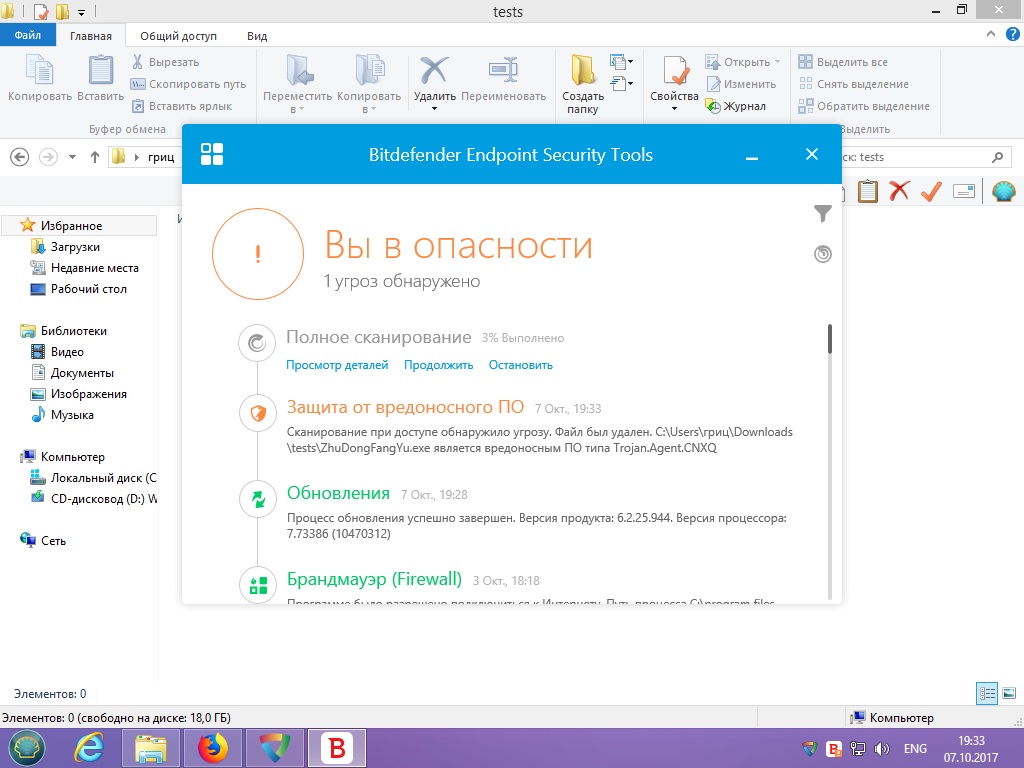Click the orange exclamation warning circle
The height and width of the screenshot is (768, 1024).
258,254
